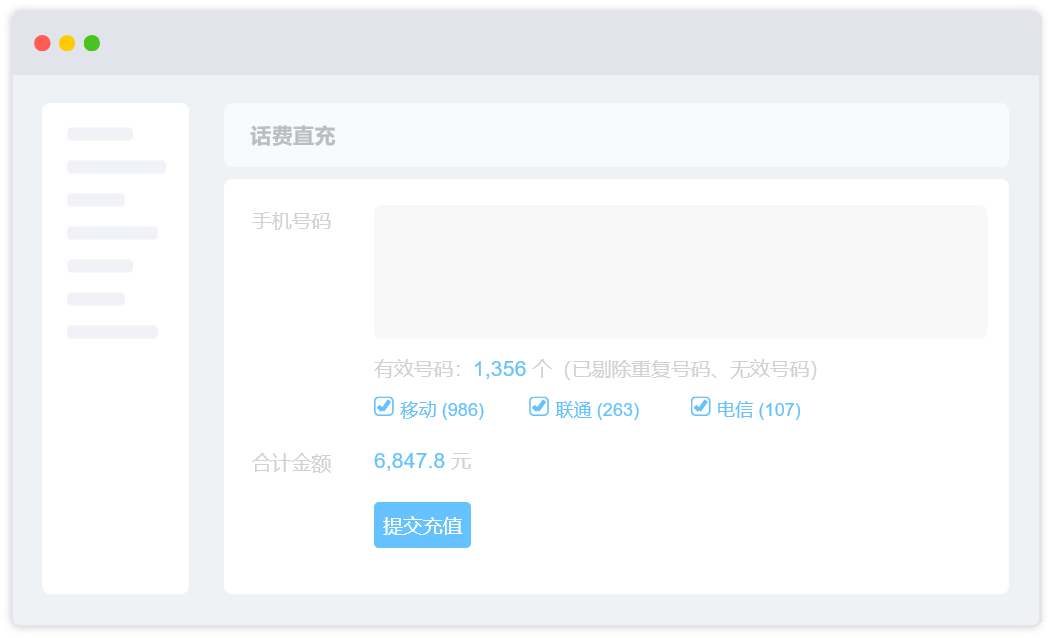Click the 提交充值 submit button
Screen dimensions: 1051x638
click(422, 525)
